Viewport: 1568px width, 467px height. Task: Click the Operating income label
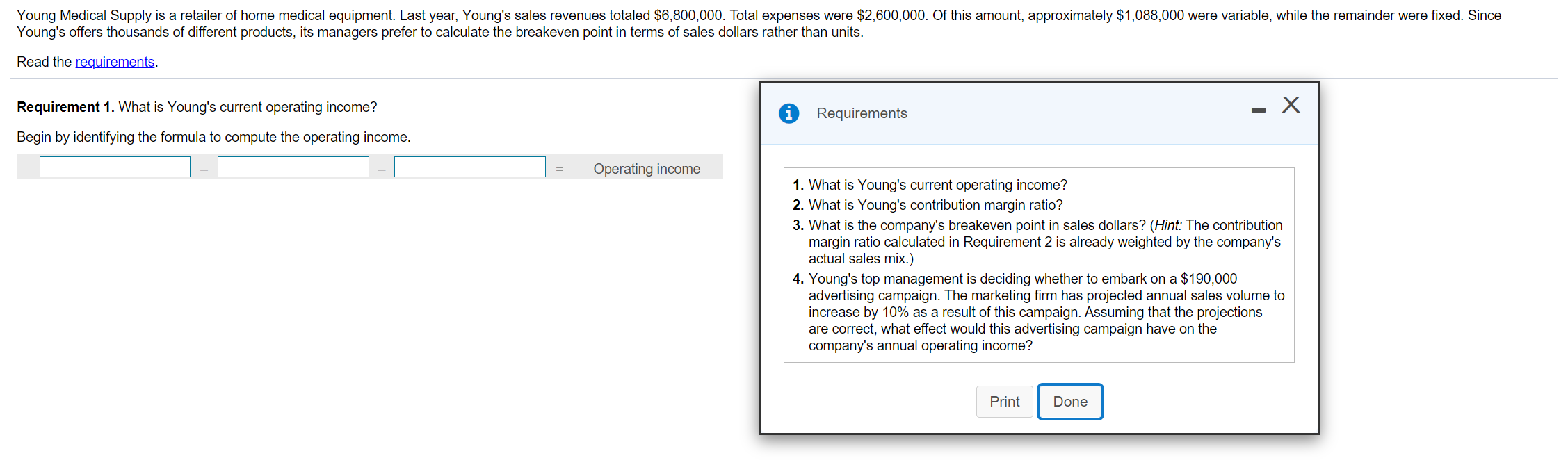click(x=646, y=169)
